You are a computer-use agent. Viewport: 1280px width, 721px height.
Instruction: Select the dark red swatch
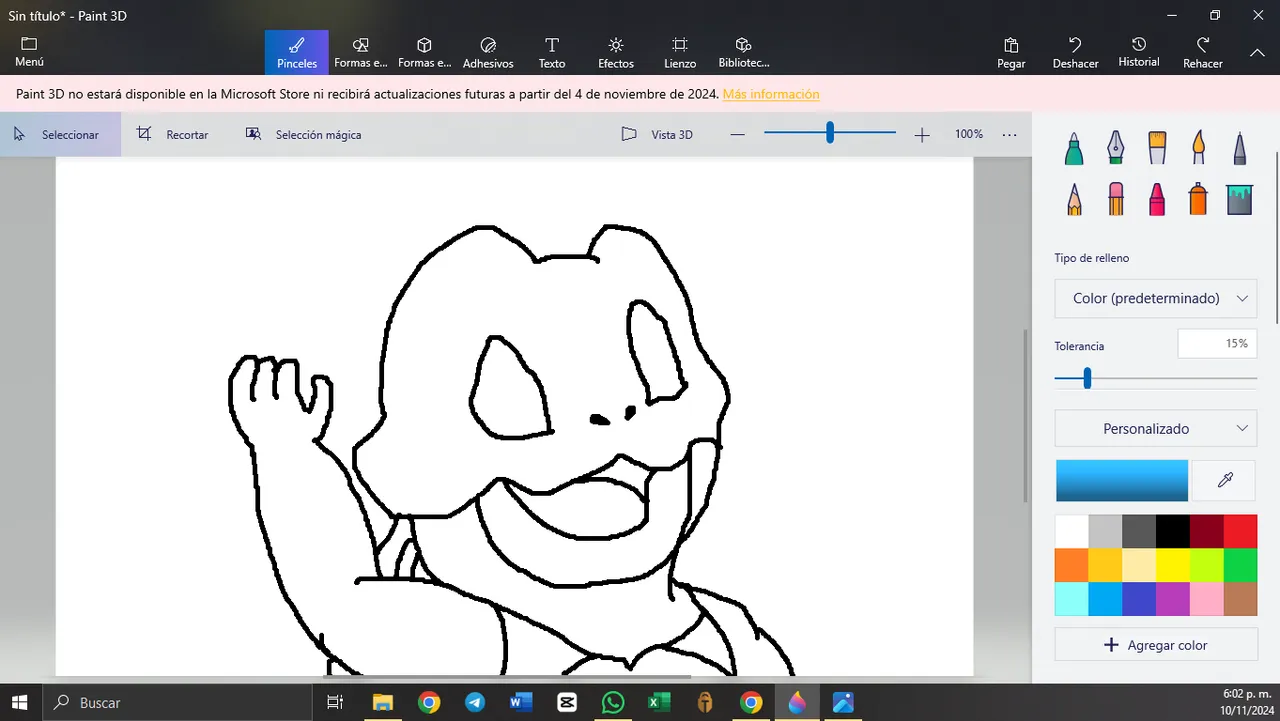tap(1207, 531)
